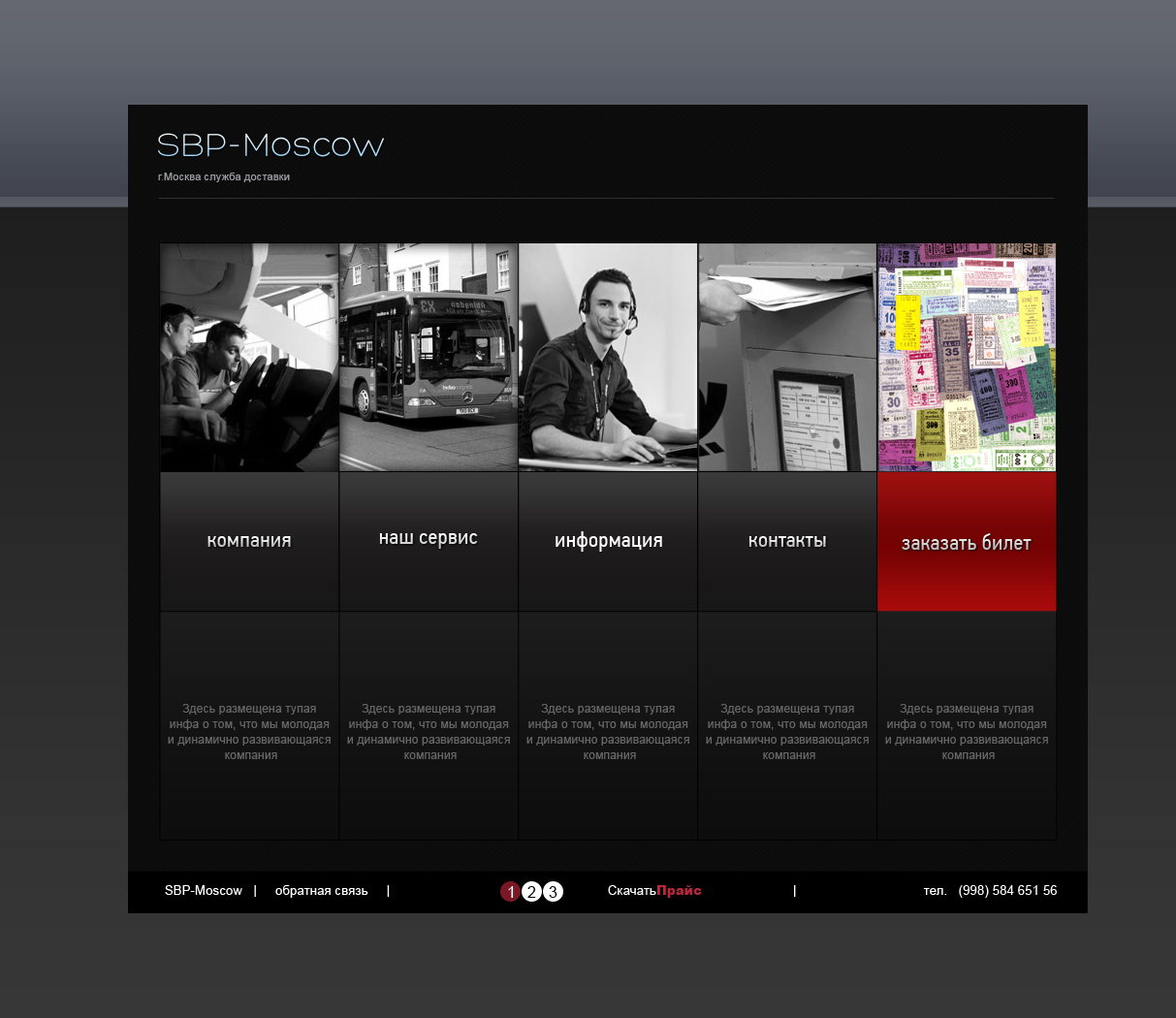
Task: Open the обратная связь footer link
Action: tap(321, 891)
